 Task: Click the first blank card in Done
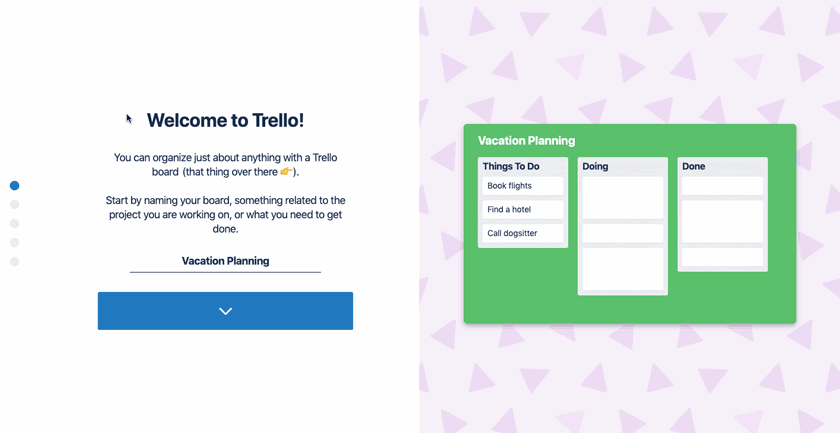722,186
